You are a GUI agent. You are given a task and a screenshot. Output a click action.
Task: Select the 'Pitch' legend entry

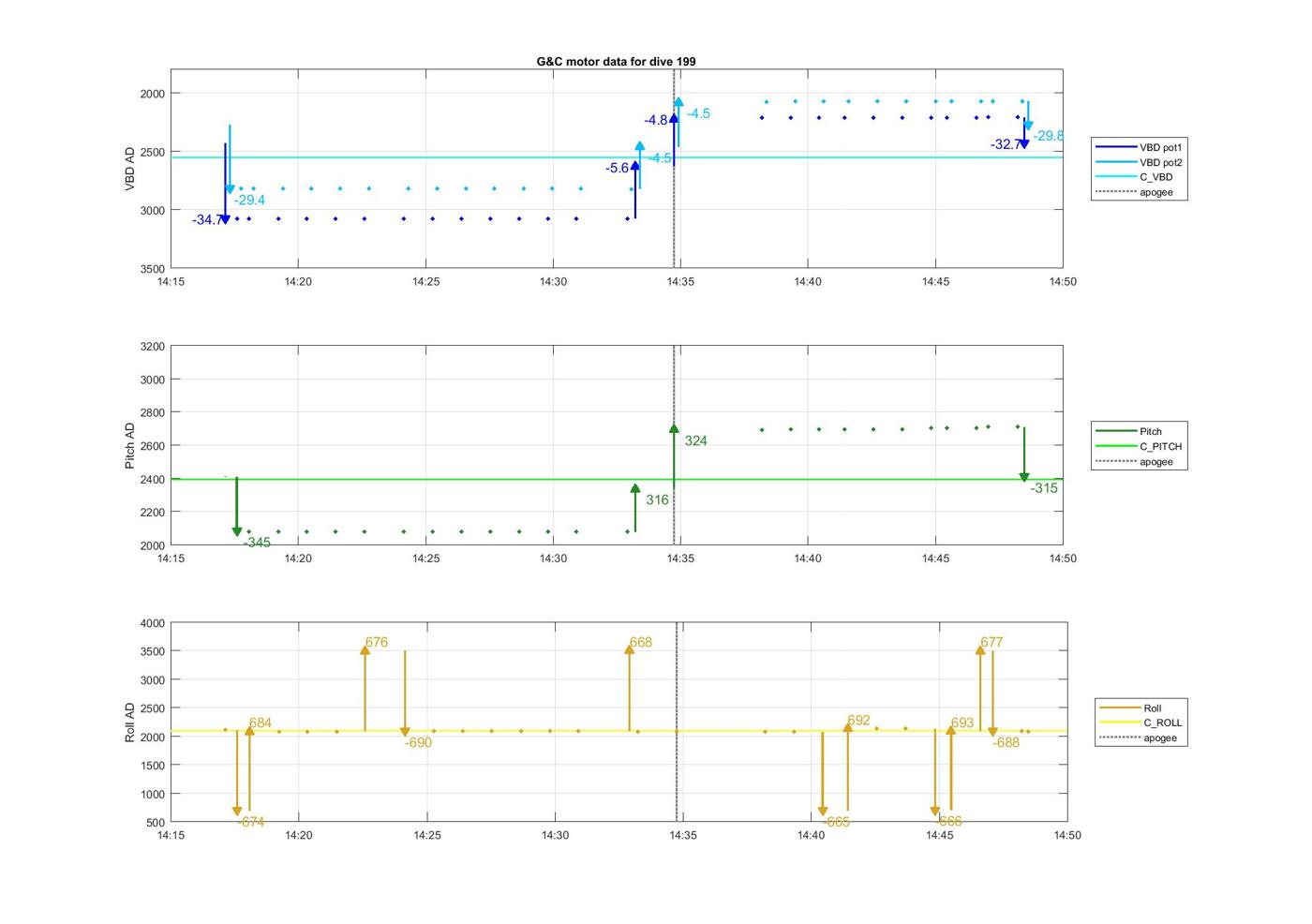tap(1129, 431)
